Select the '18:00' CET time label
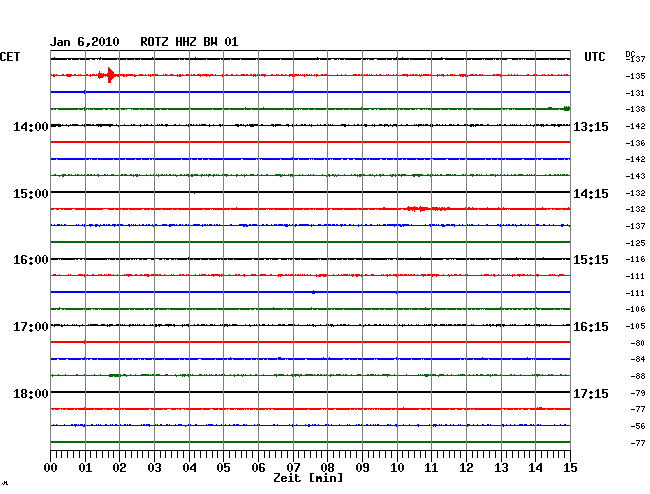 coord(31,393)
